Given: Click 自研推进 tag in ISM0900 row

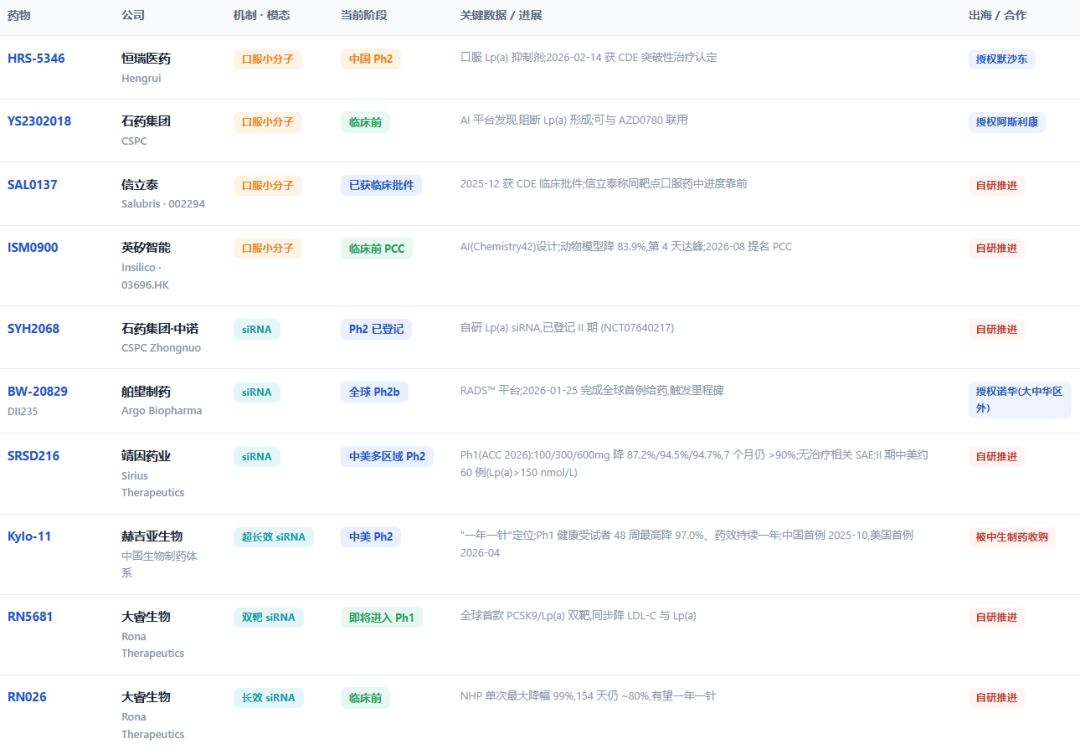Looking at the screenshot, I should [996, 248].
